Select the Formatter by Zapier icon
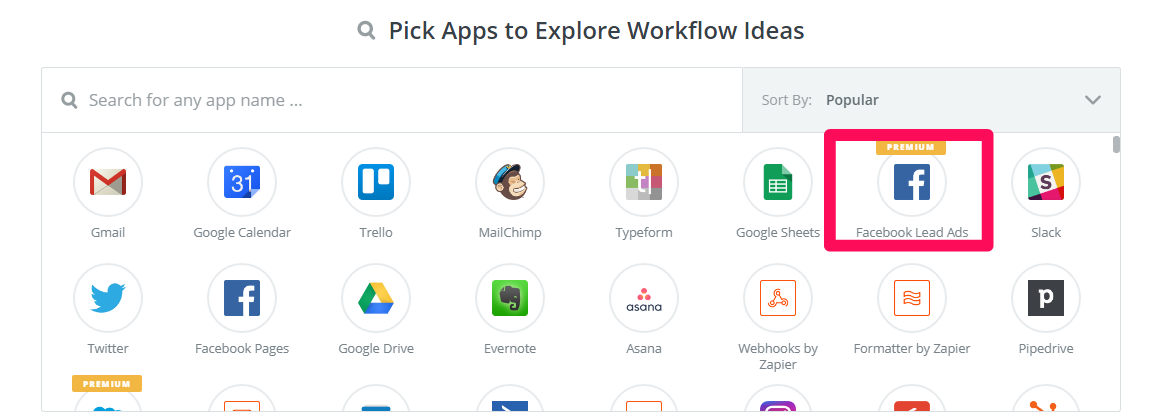Image resolution: width=1151 pixels, height=418 pixels. click(x=912, y=298)
